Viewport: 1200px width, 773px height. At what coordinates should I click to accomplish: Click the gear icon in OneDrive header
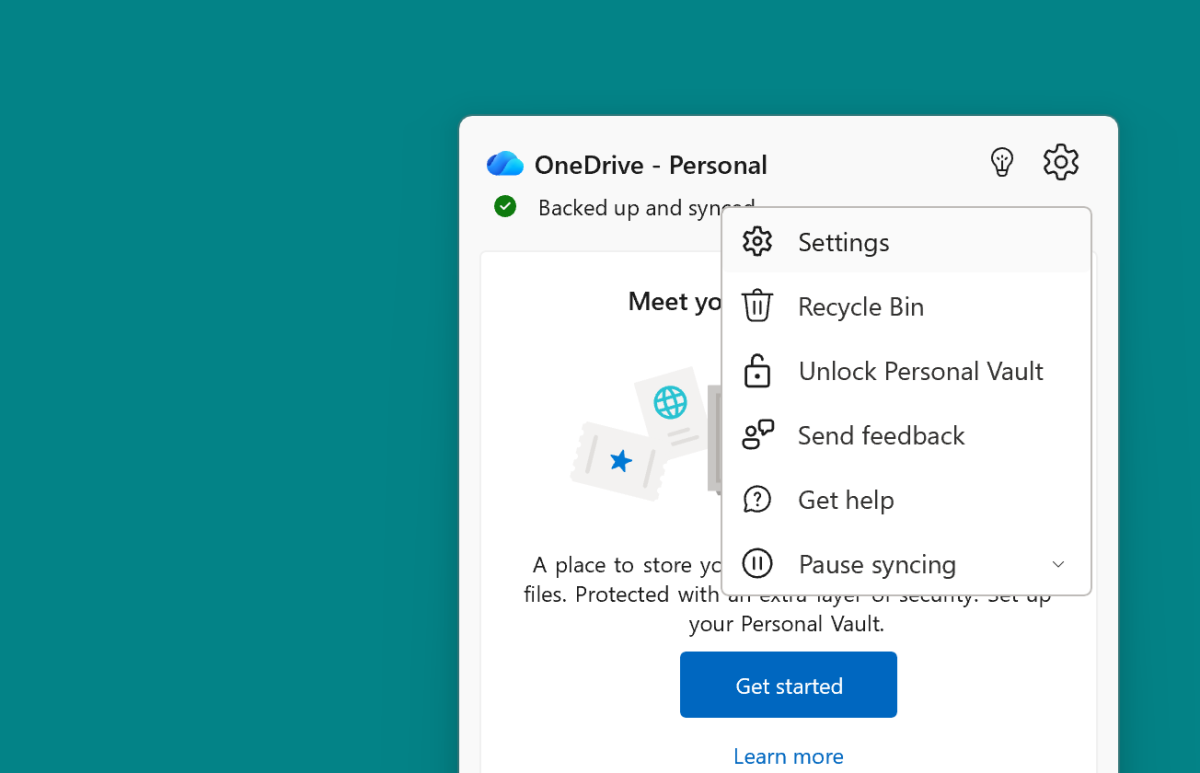tap(1061, 162)
